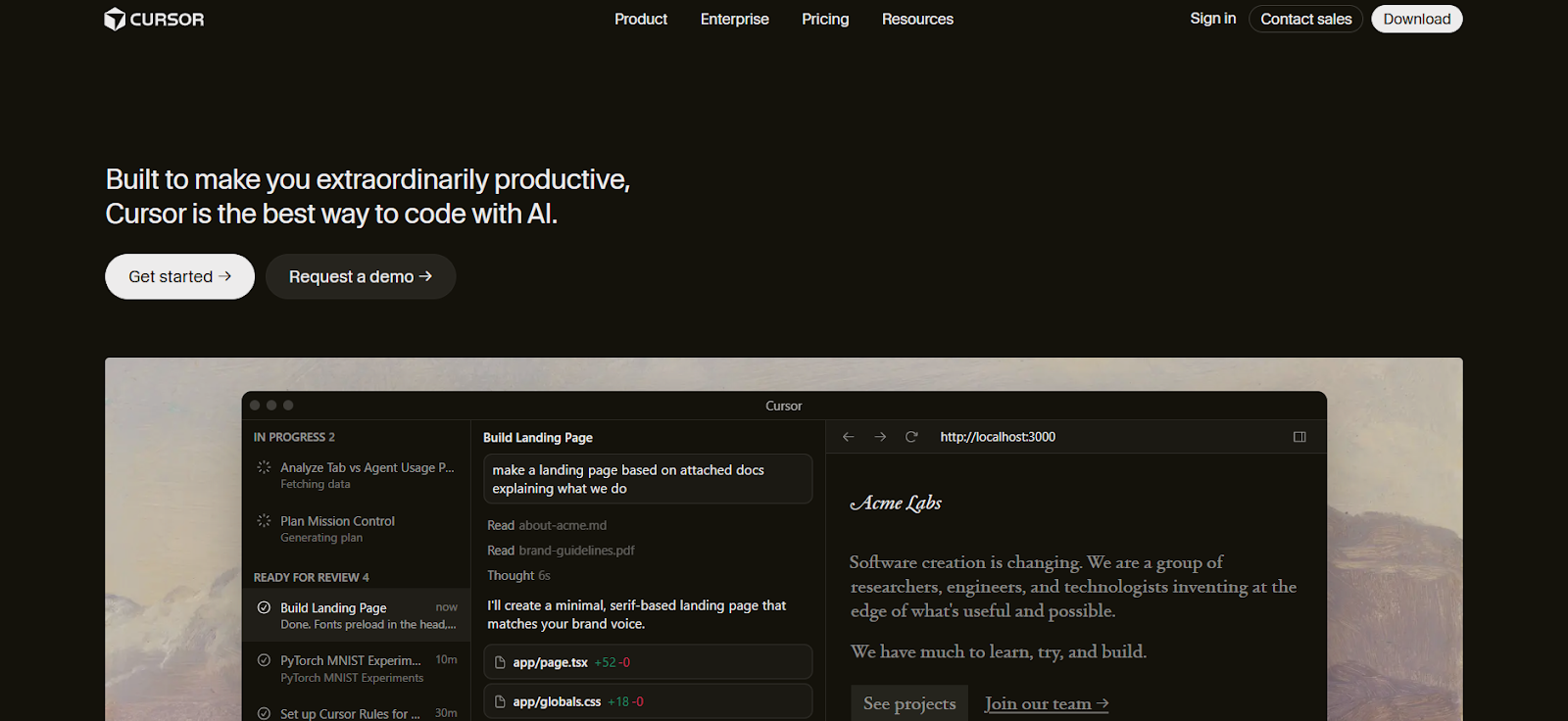The height and width of the screenshot is (721, 1568).
Task: Click the Cursor logo in header
Action: click(154, 19)
